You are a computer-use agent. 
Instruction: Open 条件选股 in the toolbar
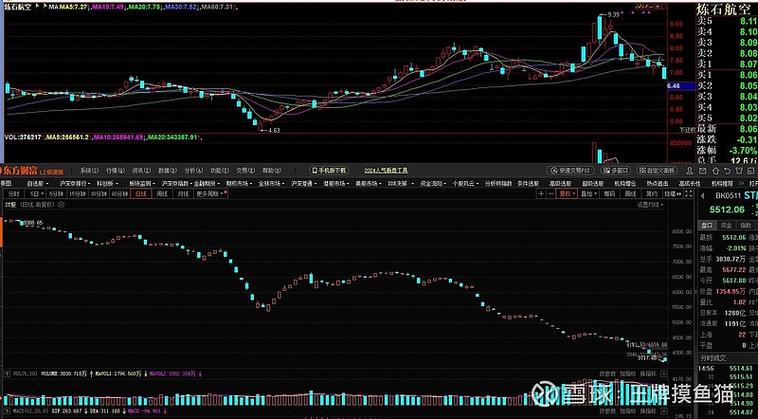click(528, 184)
